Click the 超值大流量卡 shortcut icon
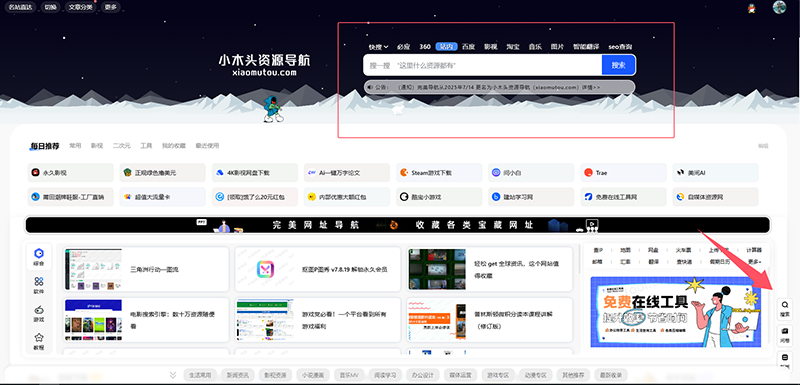This screenshot has height=385, width=800. pos(128,196)
